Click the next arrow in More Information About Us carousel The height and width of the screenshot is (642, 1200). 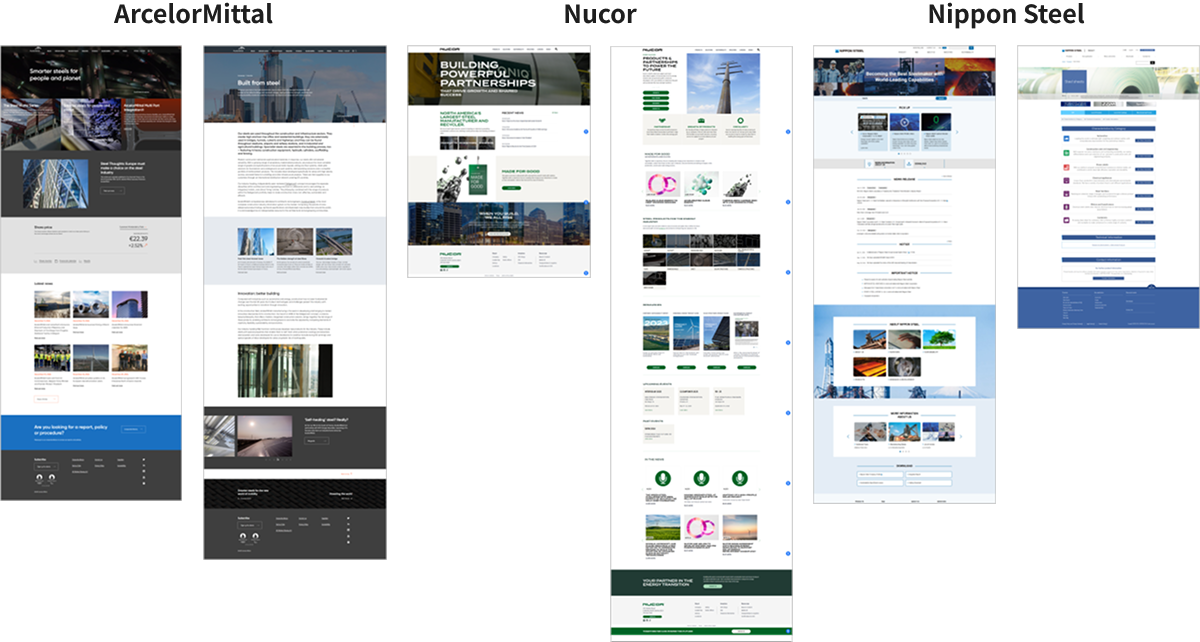coord(961,436)
